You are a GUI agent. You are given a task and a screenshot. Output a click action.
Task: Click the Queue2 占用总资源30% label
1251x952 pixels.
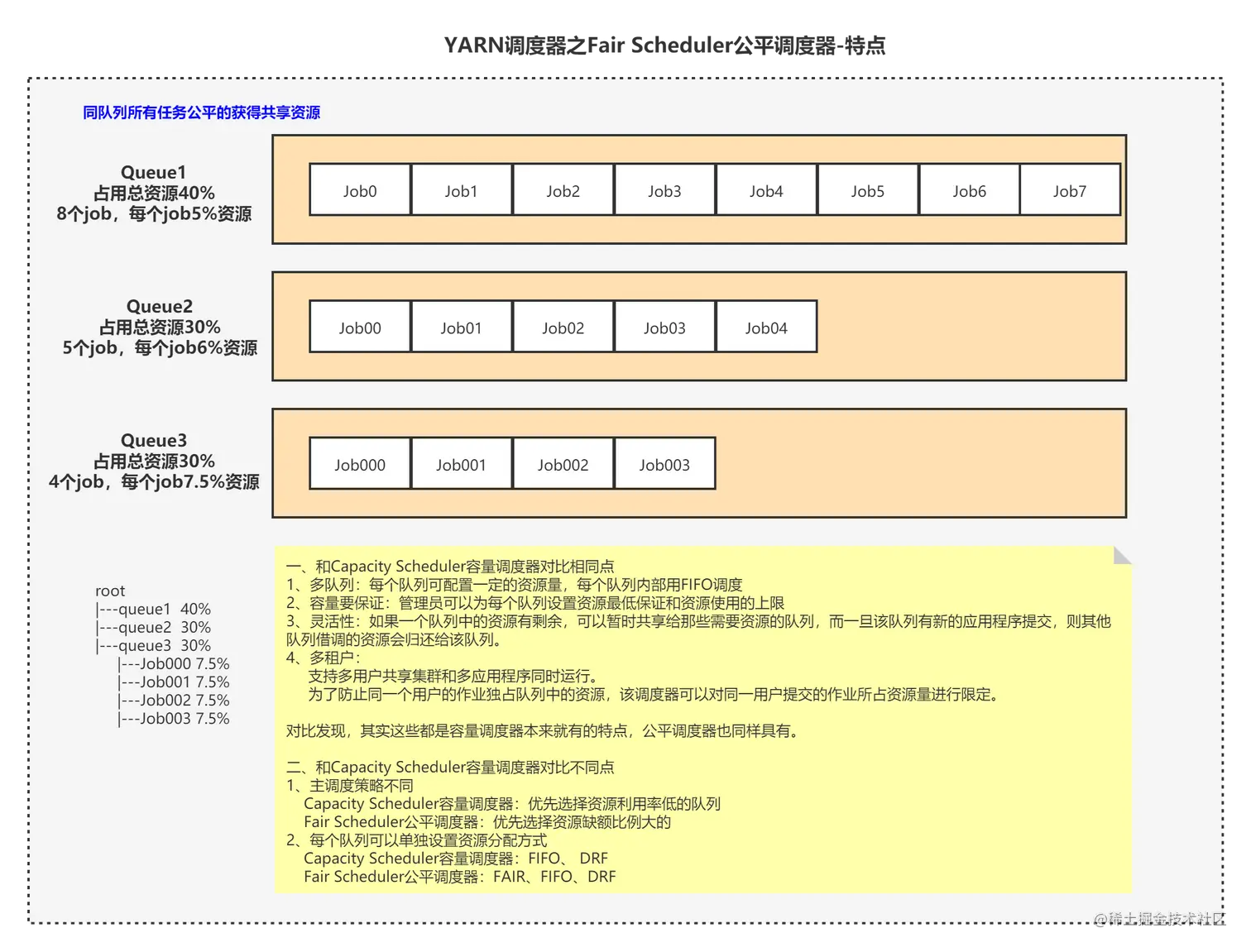[159, 327]
